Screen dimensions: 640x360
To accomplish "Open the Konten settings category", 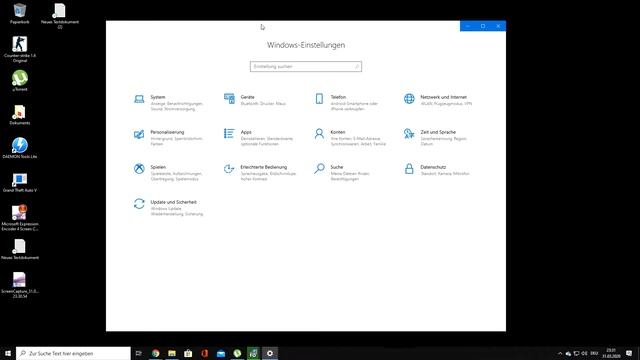I will tap(350, 138).
